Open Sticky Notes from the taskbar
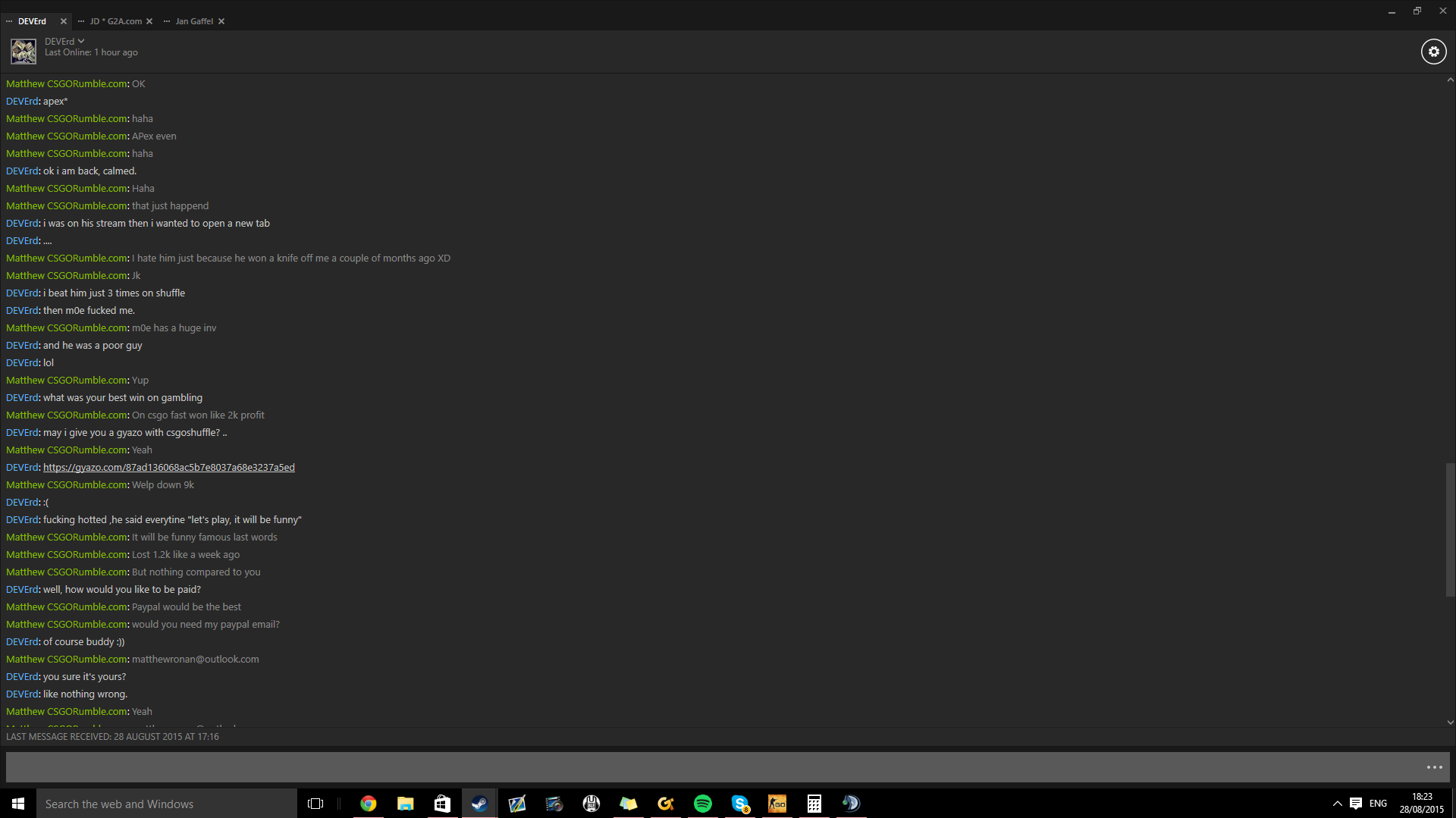The image size is (1456, 818). click(x=629, y=804)
